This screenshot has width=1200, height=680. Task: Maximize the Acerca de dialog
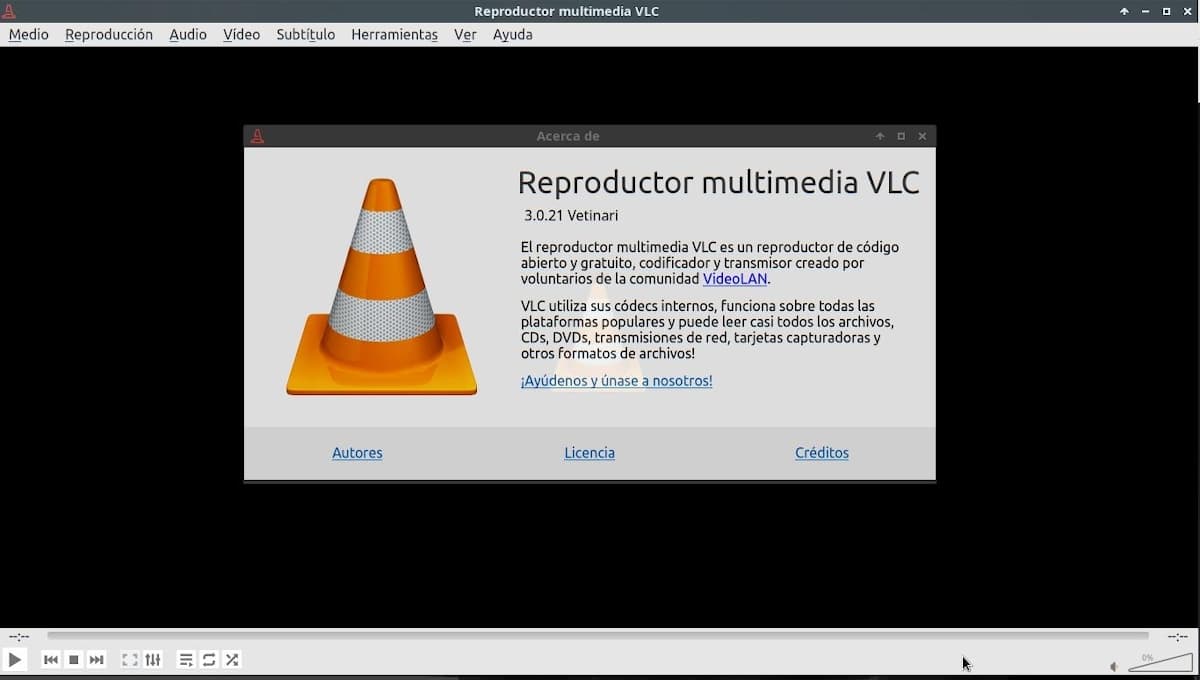pos(901,136)
